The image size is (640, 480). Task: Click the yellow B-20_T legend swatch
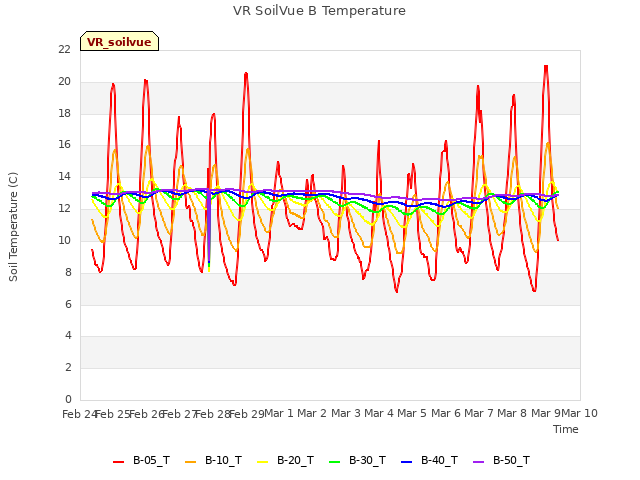[x=262, y=462]
